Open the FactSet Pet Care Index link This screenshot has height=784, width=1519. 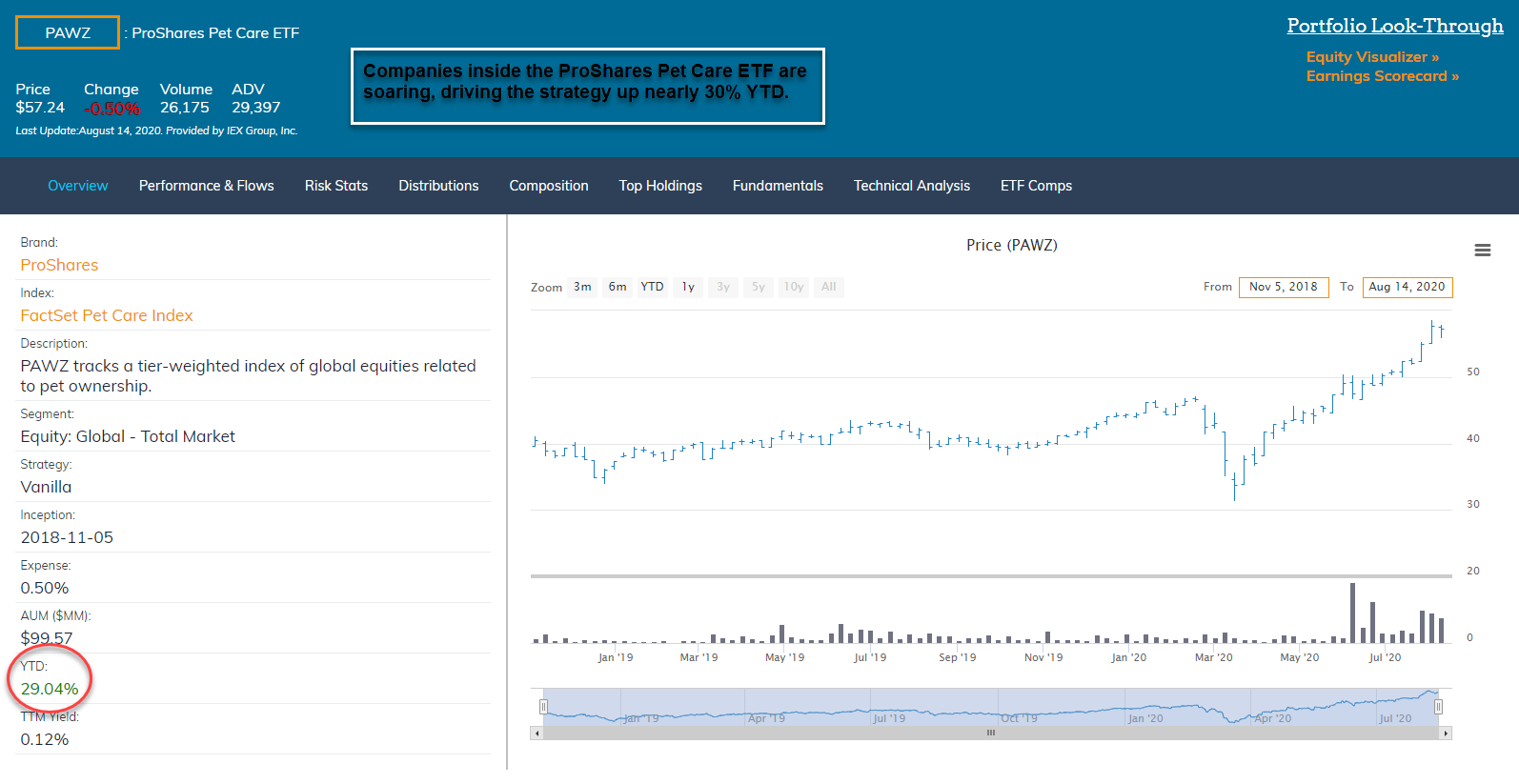[107, 315]
